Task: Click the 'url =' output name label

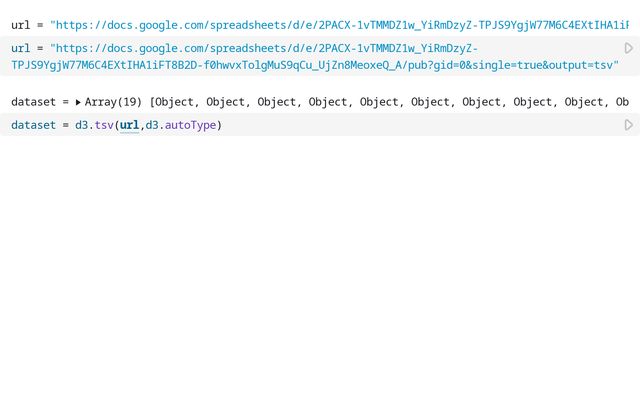Action: click(x=27, y=25)
